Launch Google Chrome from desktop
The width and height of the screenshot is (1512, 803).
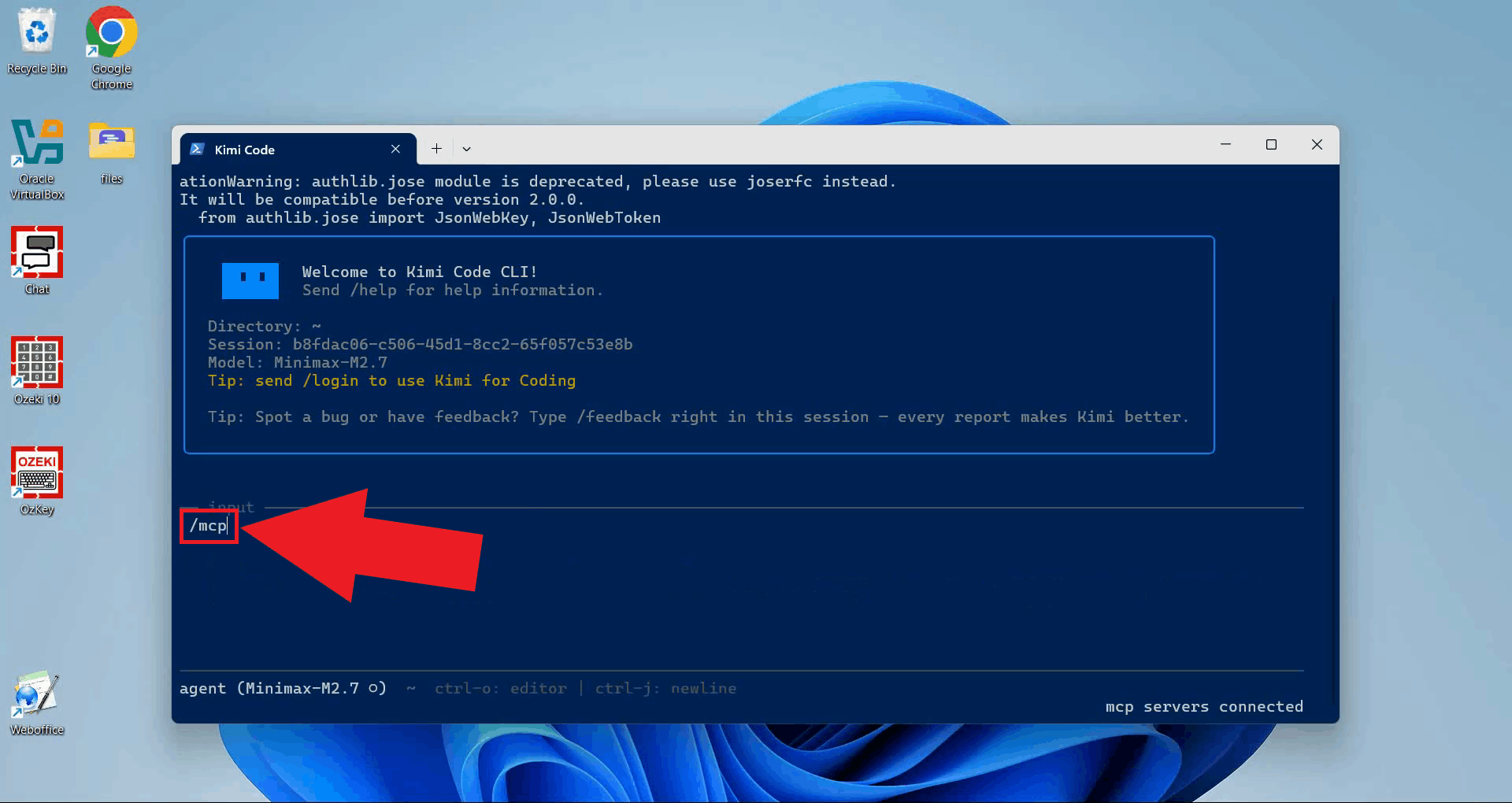coord(111,47)
